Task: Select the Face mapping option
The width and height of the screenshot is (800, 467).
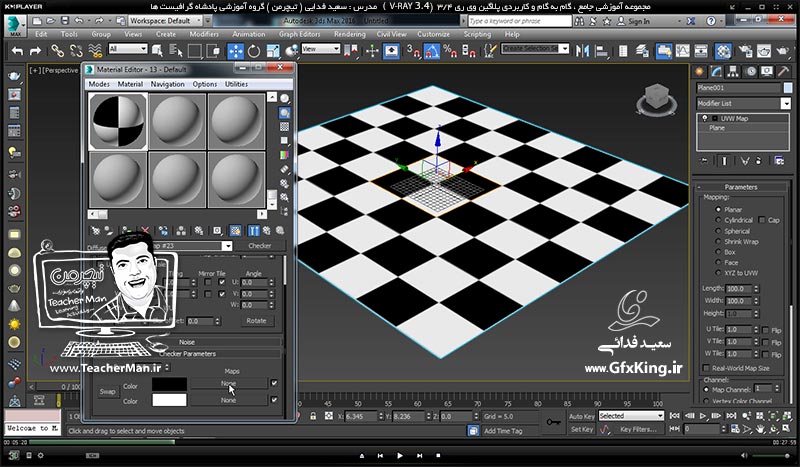Action: click(718, 263)
